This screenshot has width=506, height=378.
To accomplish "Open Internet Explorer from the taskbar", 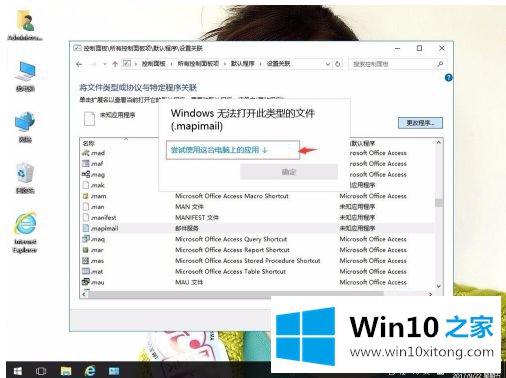I will (x=90, y=371).
